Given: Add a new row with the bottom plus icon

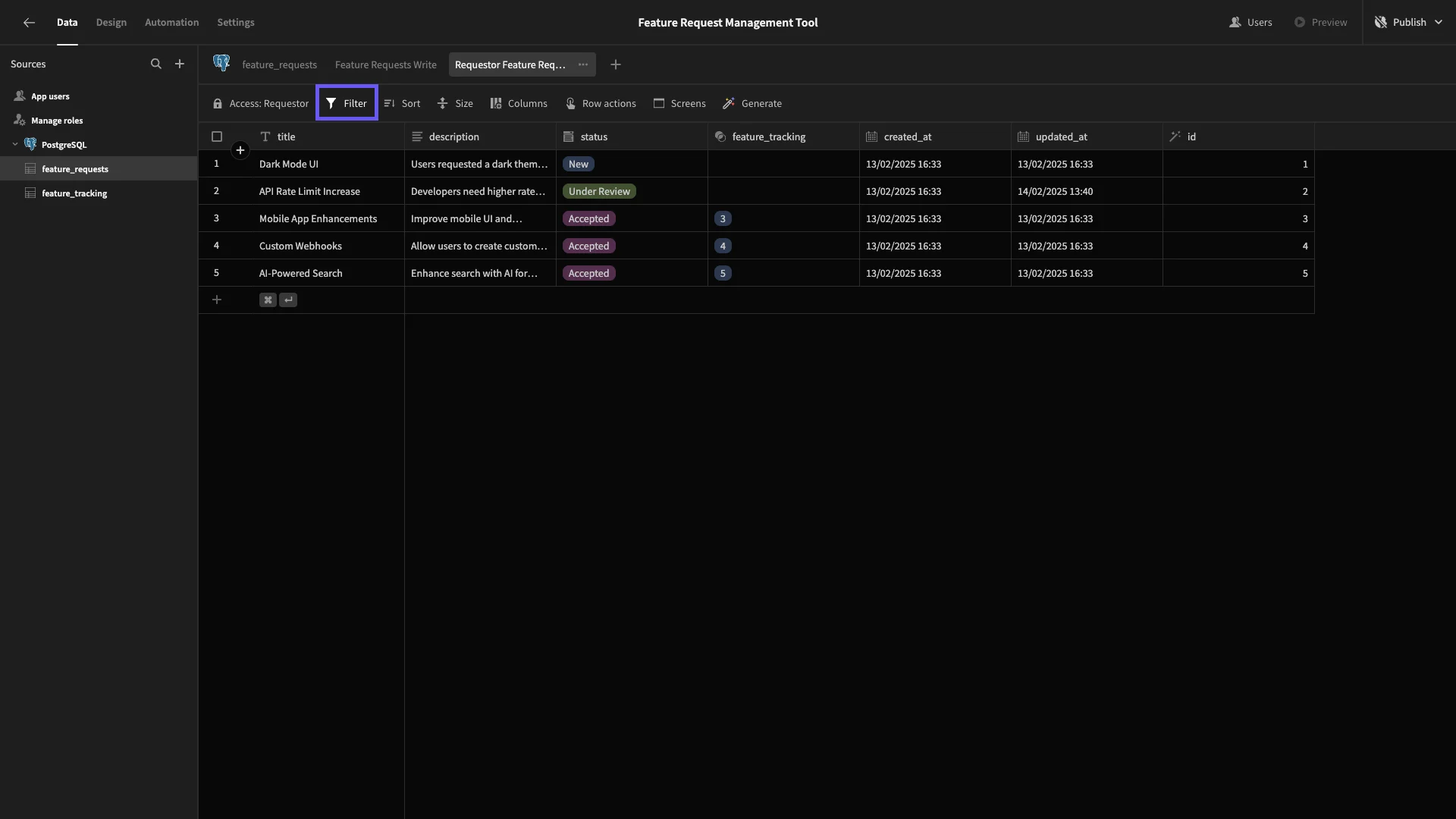Looking at the screenshot, I should tap(217, 300).
